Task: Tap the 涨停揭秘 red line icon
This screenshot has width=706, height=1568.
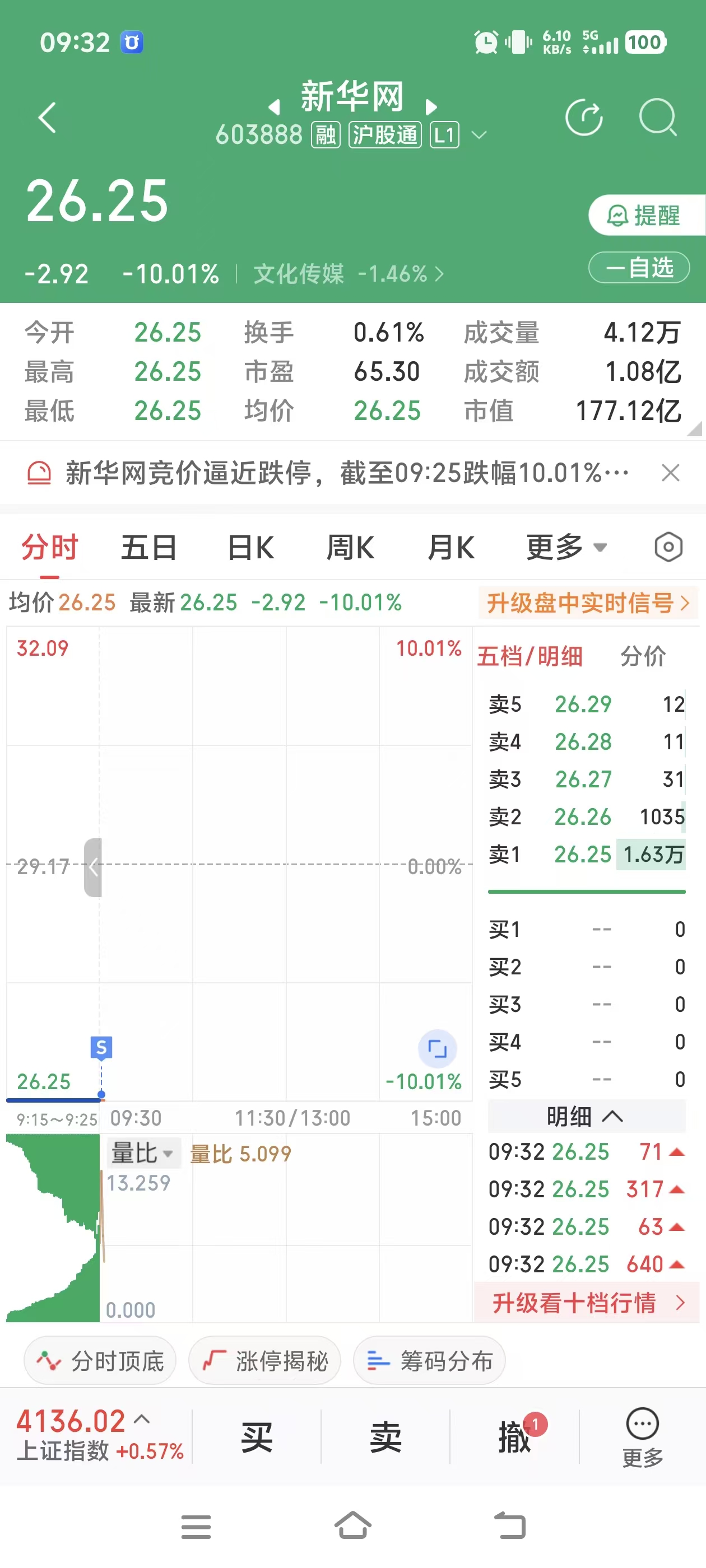Action: pyautogui.click(x=214, y=1360)
